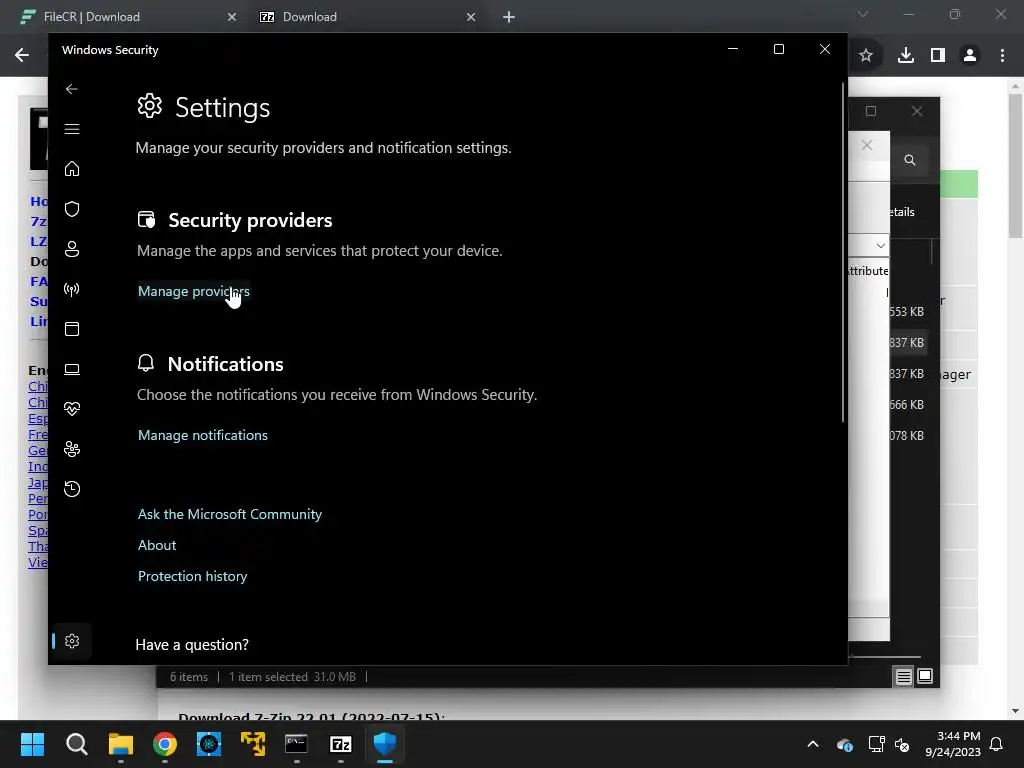Show hidden system tray icons

(813, 744)
